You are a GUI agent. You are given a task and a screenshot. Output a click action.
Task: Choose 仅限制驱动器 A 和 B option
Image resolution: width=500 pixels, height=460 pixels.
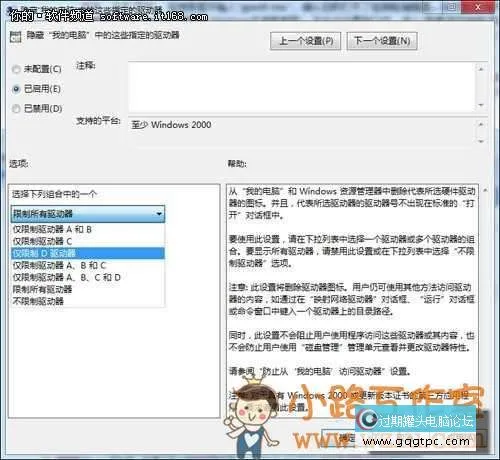point(88,229)
